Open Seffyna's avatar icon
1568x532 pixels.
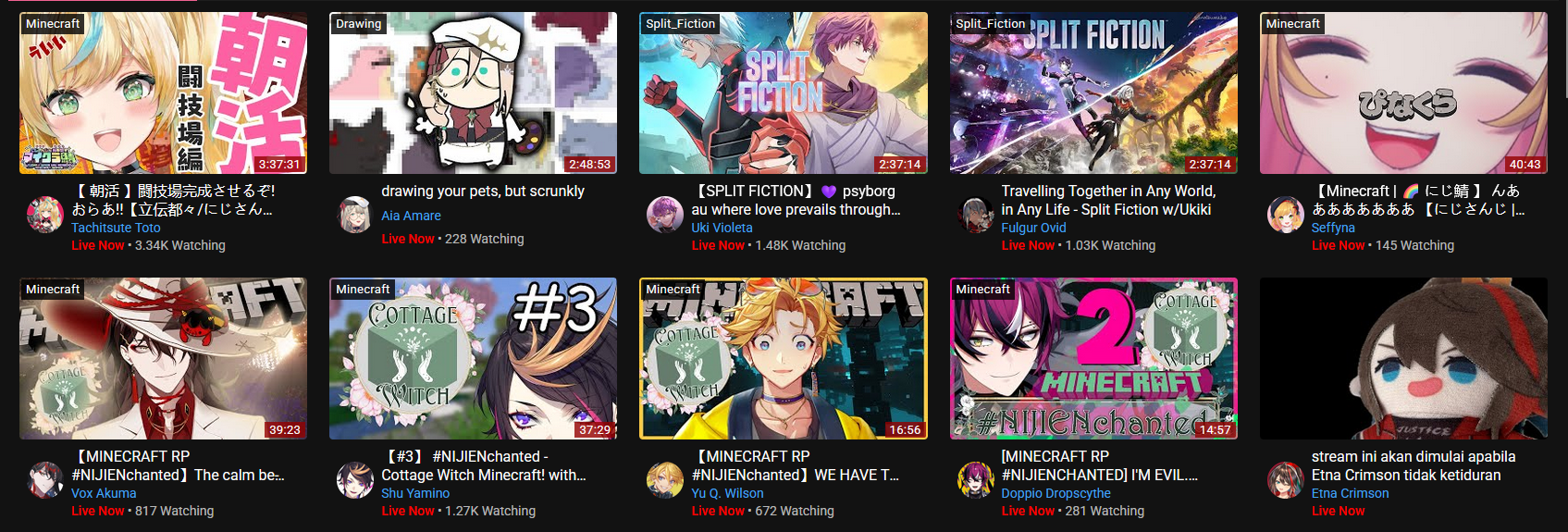coord(1285,215)
